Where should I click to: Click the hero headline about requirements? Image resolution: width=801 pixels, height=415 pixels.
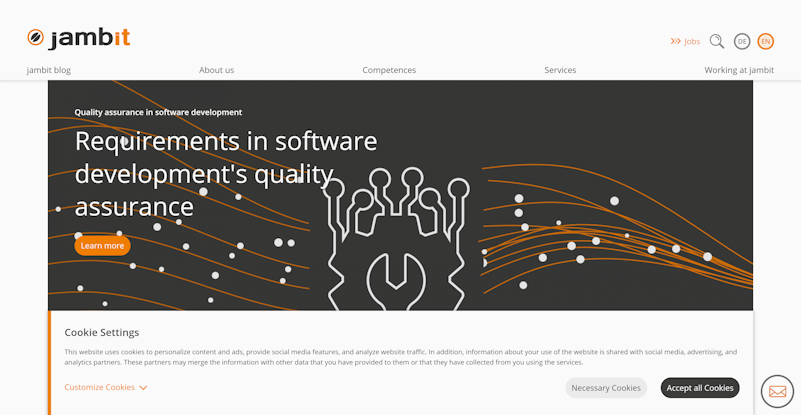(226, 174)
